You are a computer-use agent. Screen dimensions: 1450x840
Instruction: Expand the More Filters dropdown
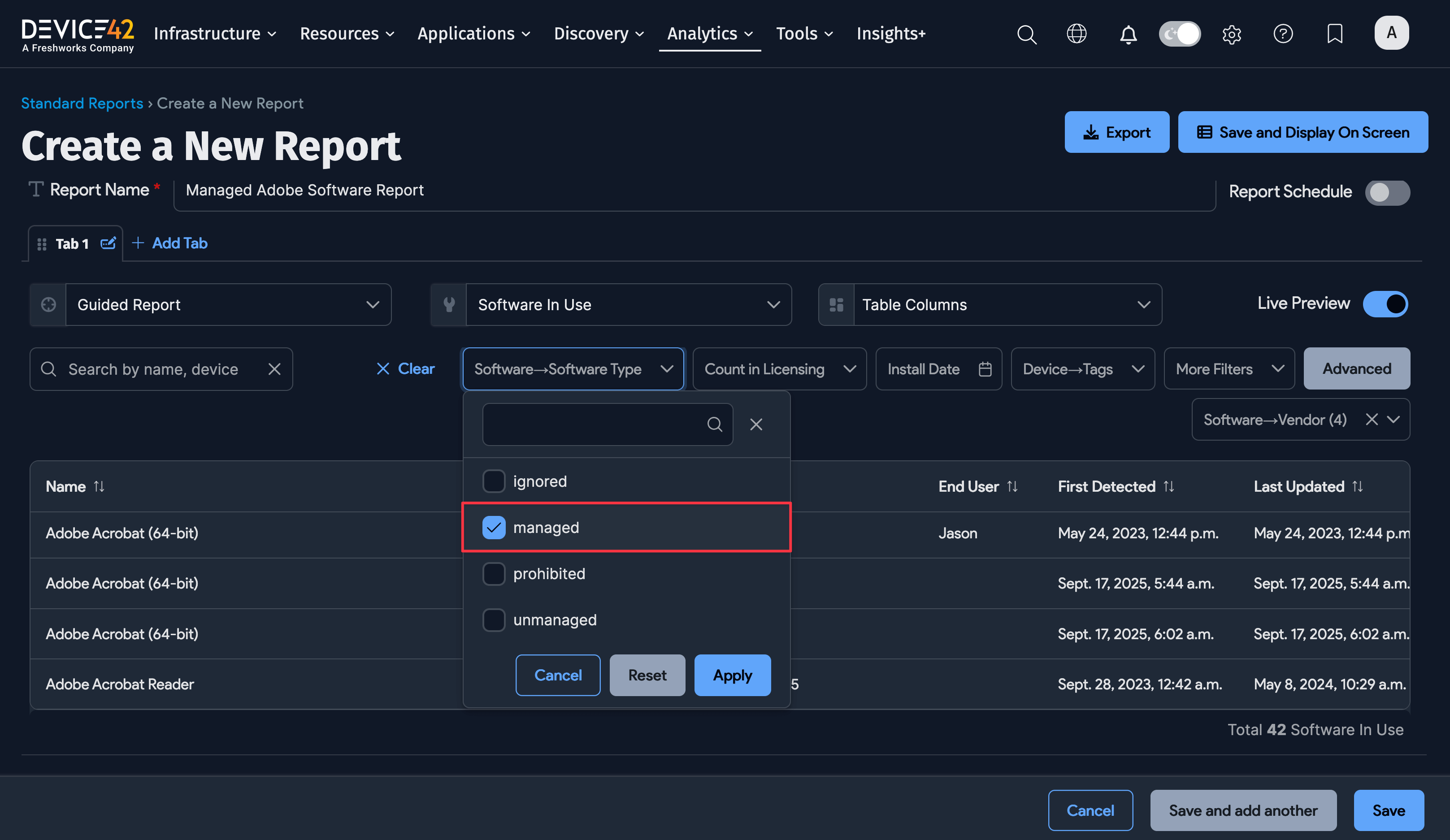[1229, 369]
